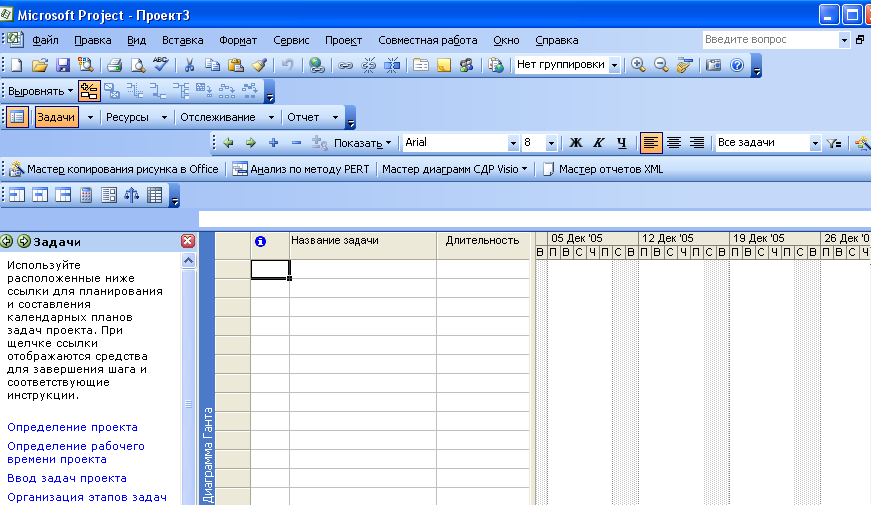871x505 pixels.
Task: Open the Файл menu
Action: point(45,40)
